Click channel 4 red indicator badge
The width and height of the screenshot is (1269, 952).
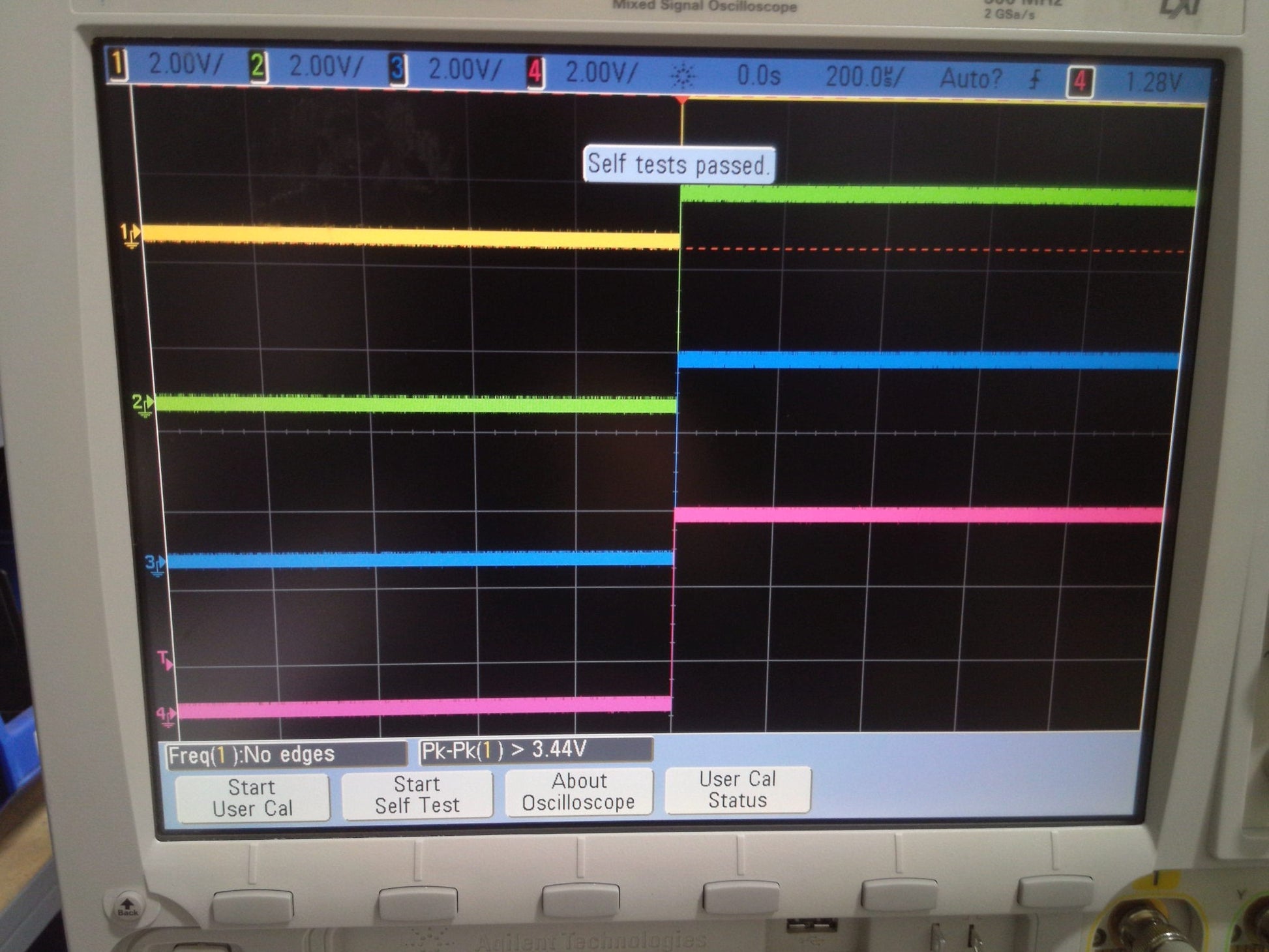(535, 72)
